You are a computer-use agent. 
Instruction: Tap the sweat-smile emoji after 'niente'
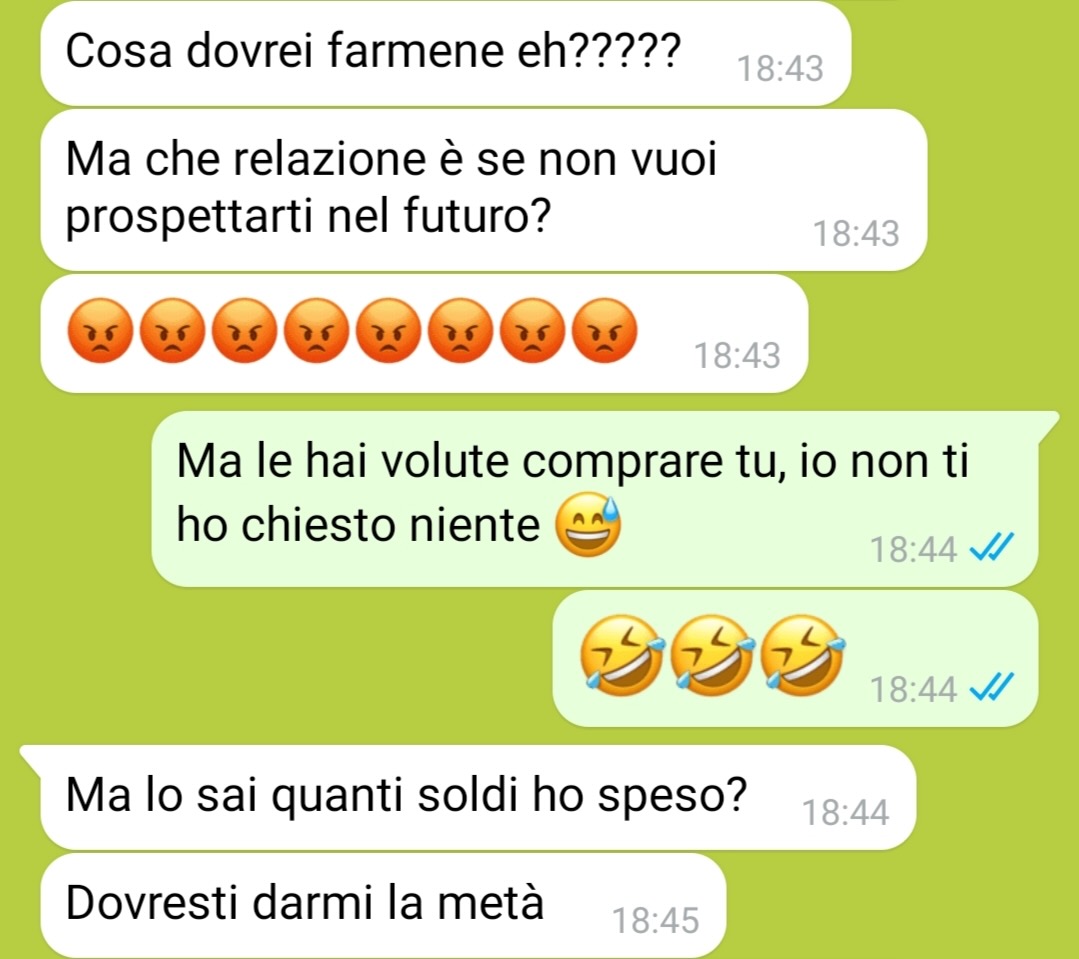(x=588, y=526)
